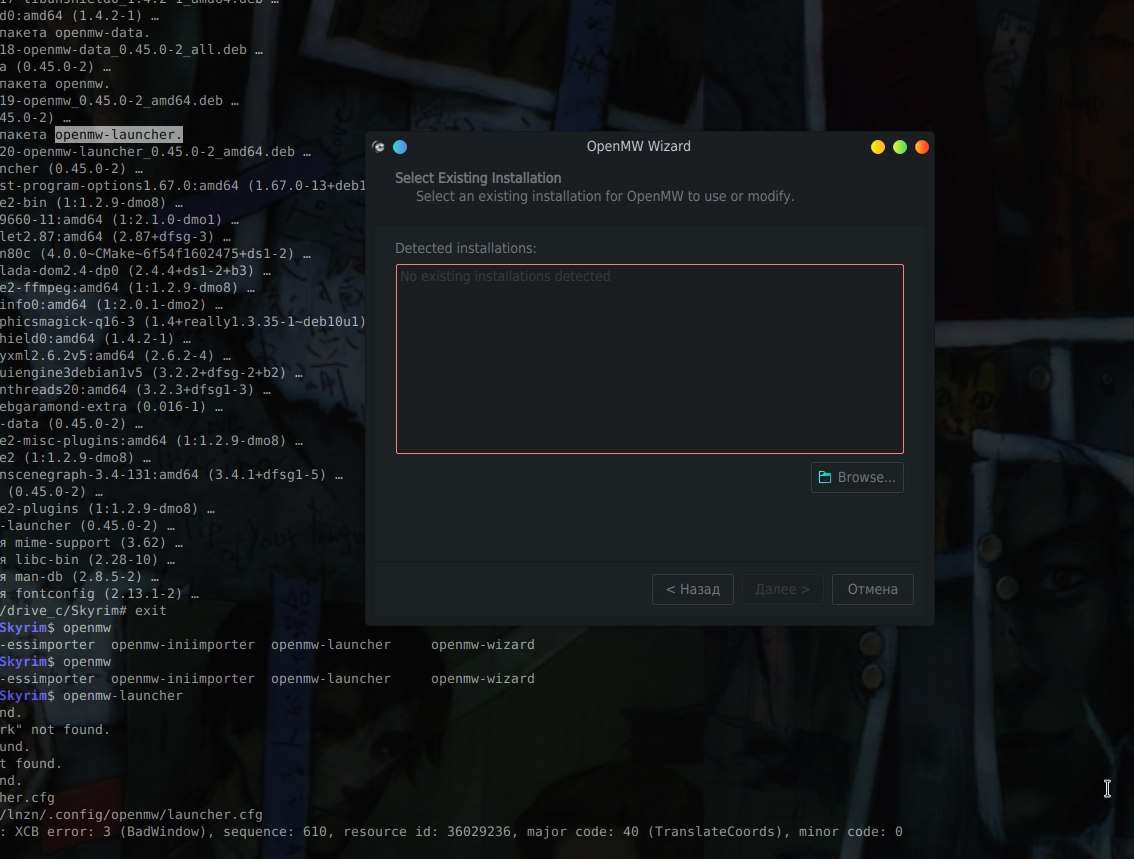Click the green maximize button of OpenMW Wizard
The width and height of the screenshot is (1134, 859).
pos(900,147)
